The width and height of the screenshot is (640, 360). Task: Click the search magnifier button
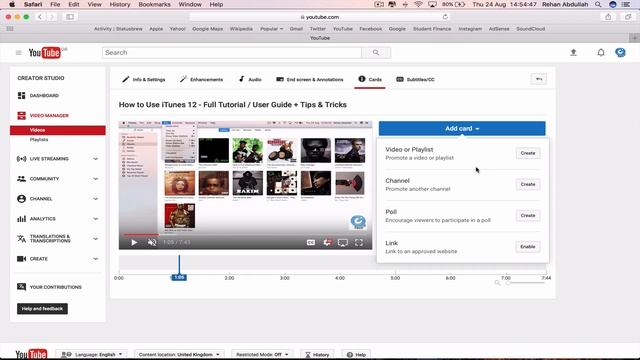tap(376, 53)
